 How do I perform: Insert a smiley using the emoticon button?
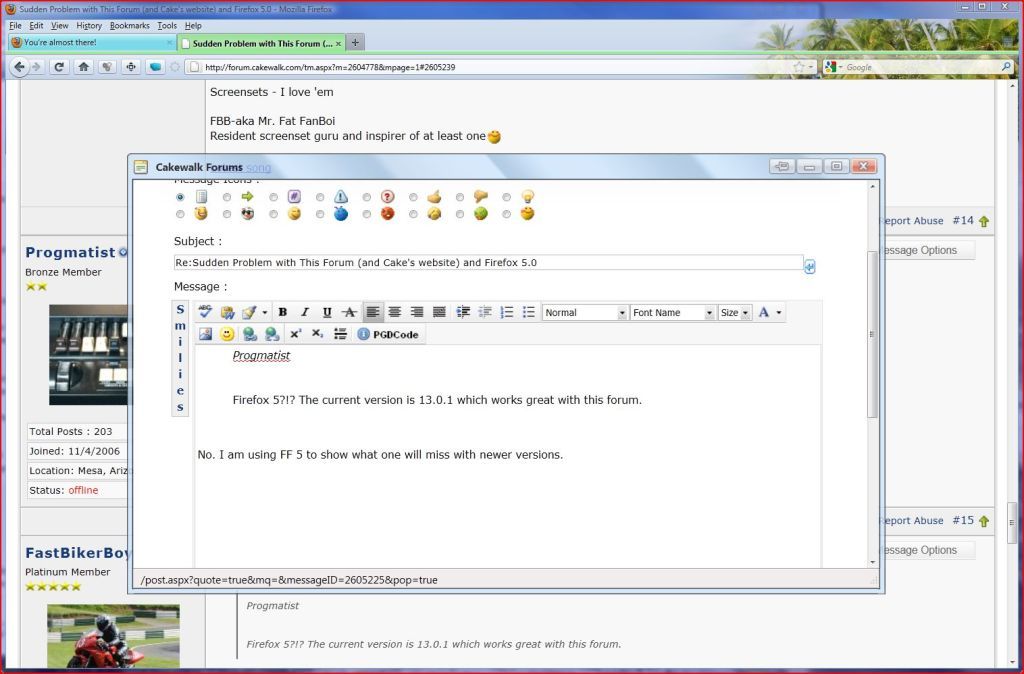(228, 334)
